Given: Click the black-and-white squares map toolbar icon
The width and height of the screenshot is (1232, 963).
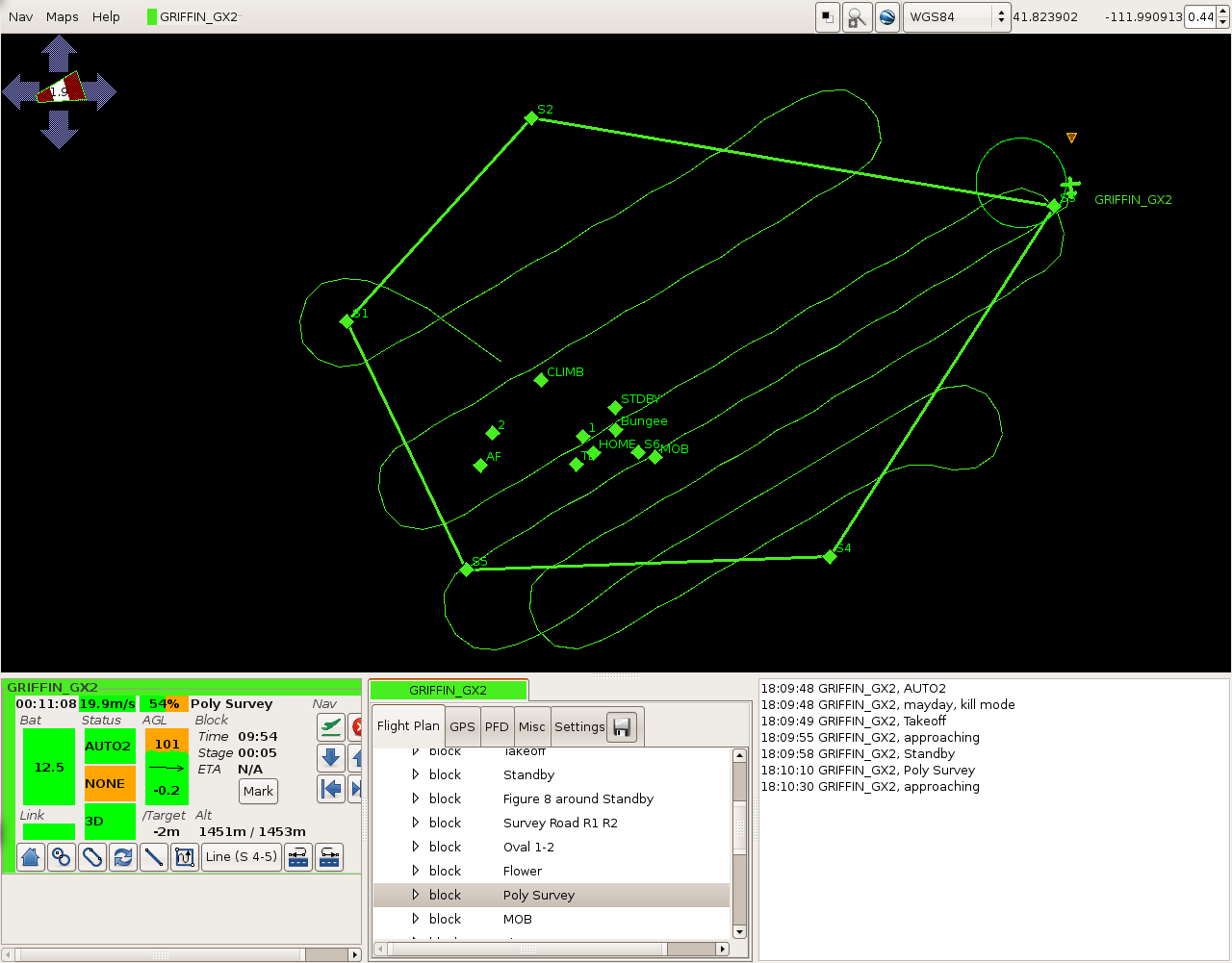Looking at the screenshot, I should (827, 17).
